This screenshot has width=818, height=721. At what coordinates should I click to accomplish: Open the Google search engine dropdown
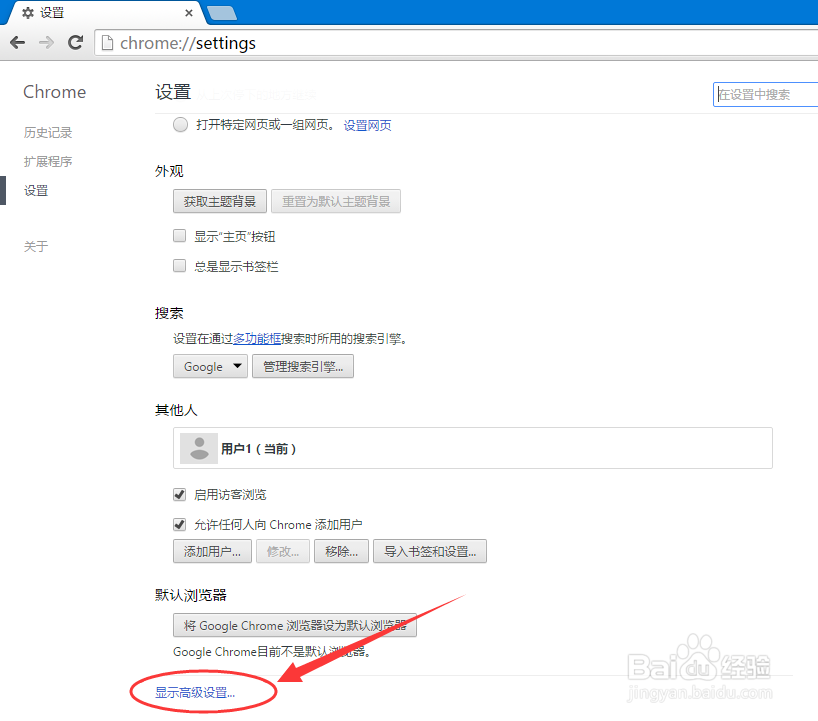(210, 366)
